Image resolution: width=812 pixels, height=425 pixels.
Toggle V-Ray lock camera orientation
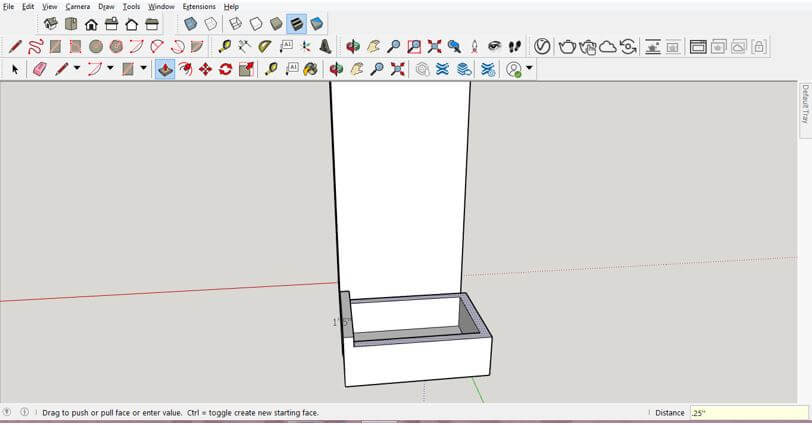coord(759,47)
